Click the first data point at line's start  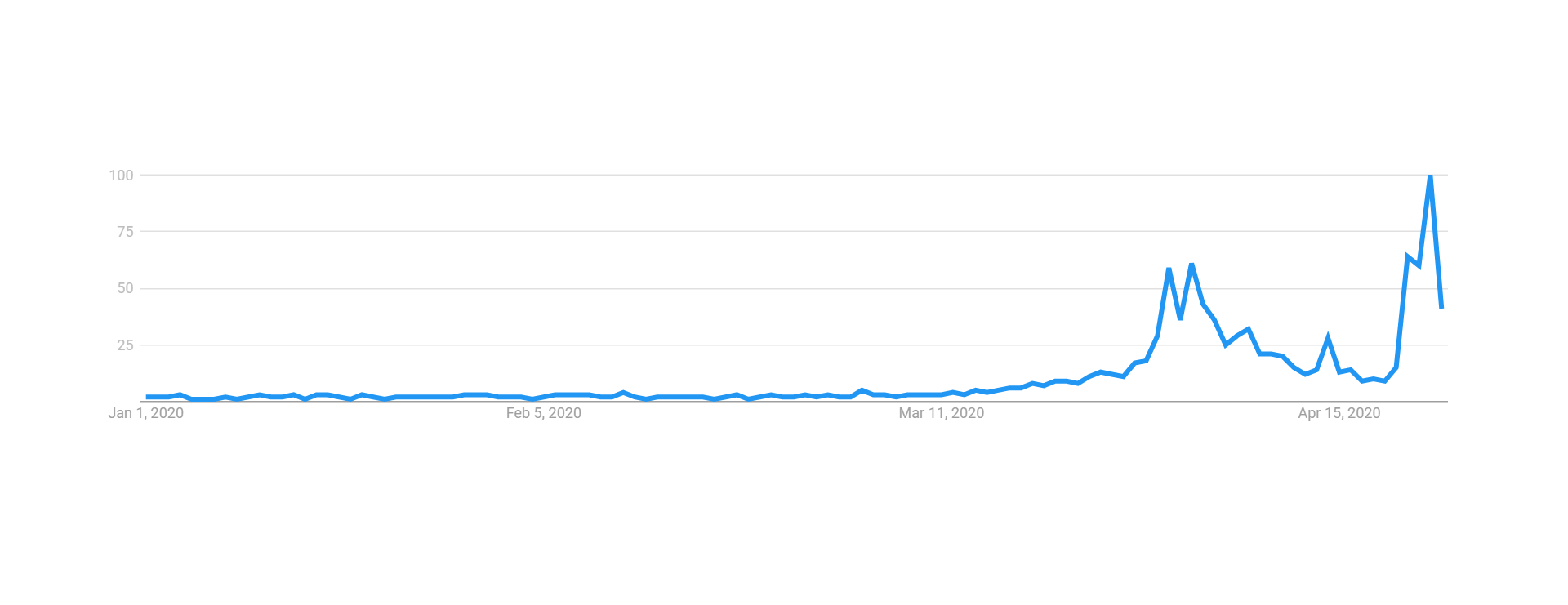[x=147, y=397]
